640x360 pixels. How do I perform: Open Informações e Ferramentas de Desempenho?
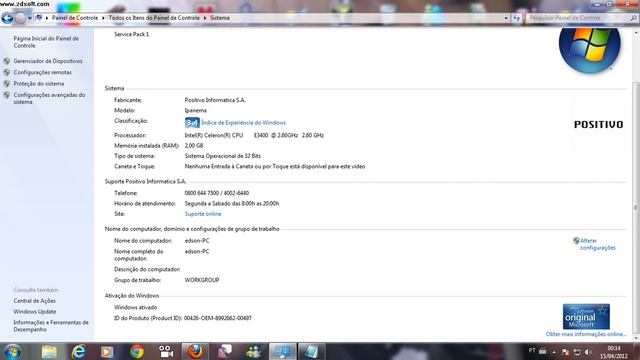51,326
